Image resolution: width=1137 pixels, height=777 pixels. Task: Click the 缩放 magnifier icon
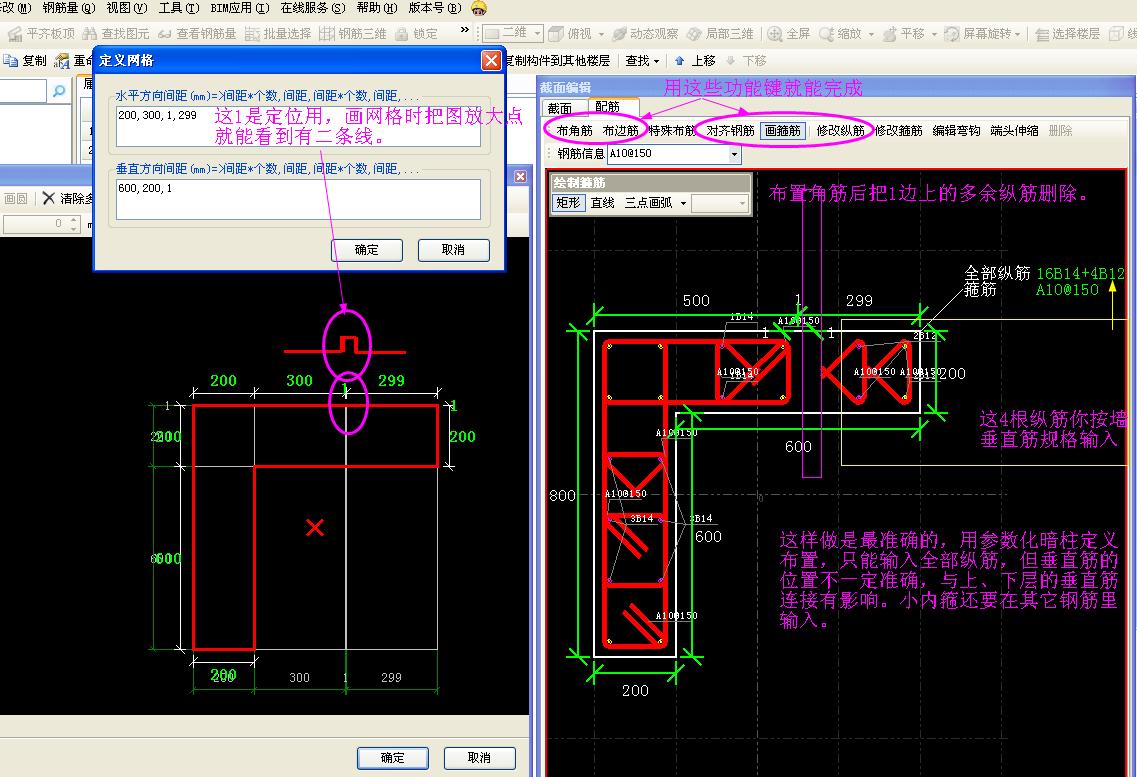point(826,33)
